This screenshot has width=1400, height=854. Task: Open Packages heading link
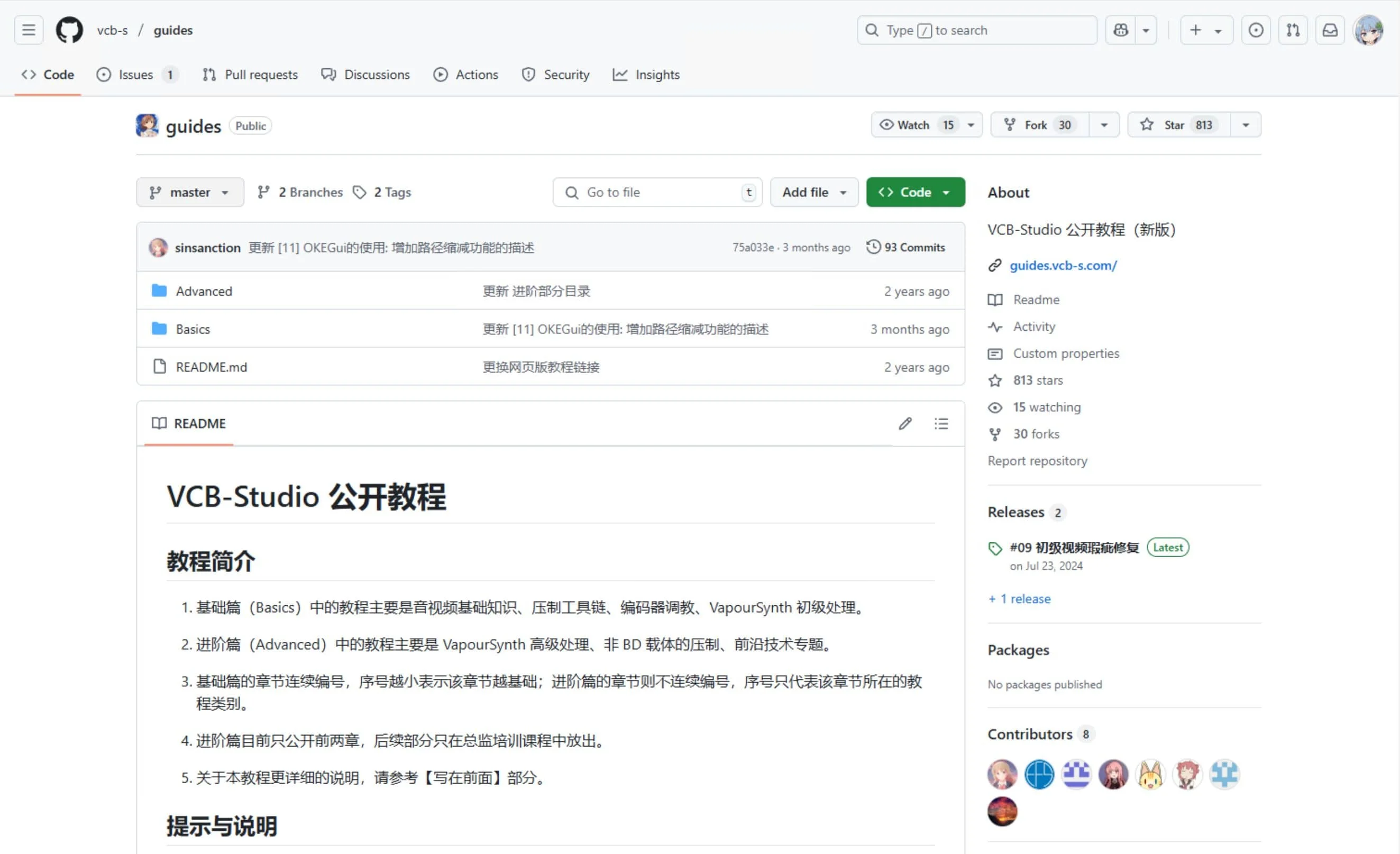click(1018, 650)
